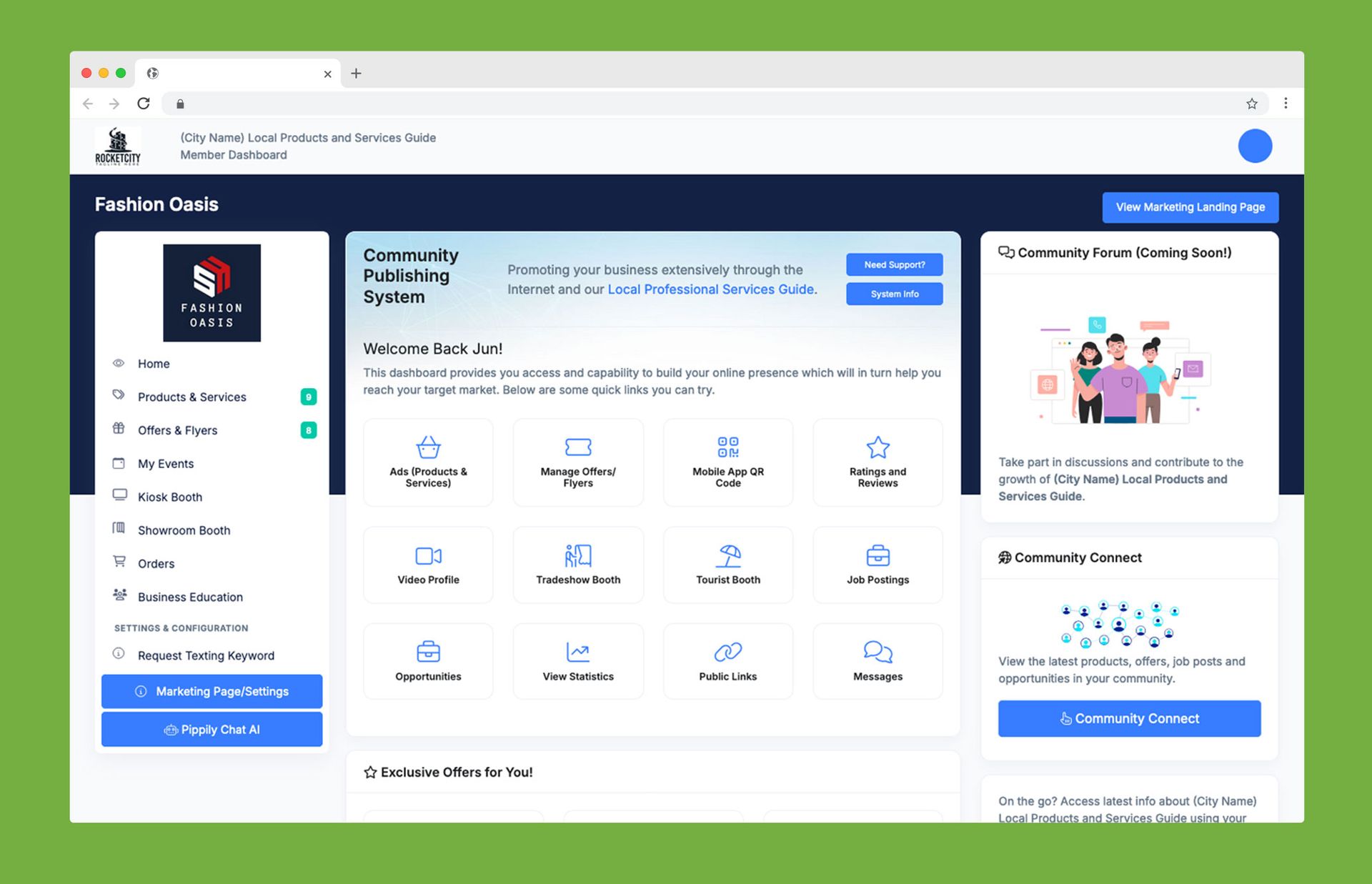The height and width of the screenshot is (884, 1372).
Task: Click the Need Support? button
Action: [894, 264]
